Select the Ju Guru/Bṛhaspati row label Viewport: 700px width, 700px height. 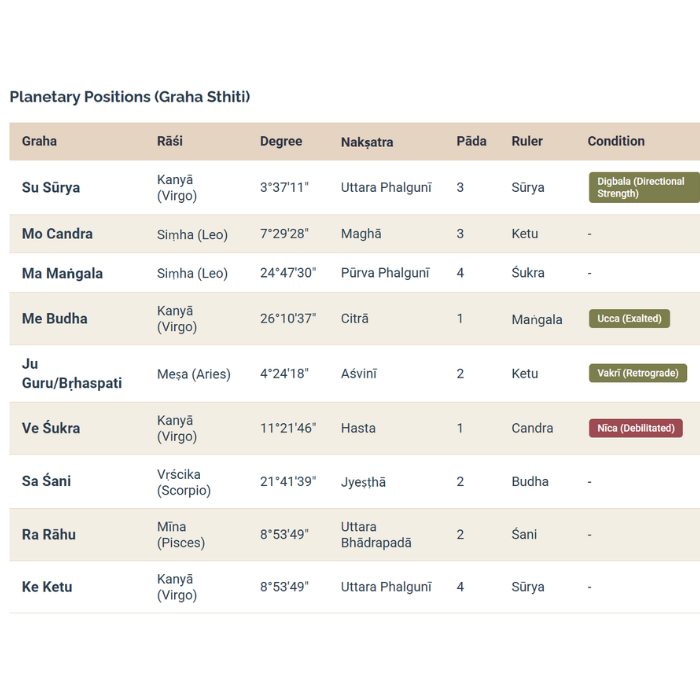[72, 373]
